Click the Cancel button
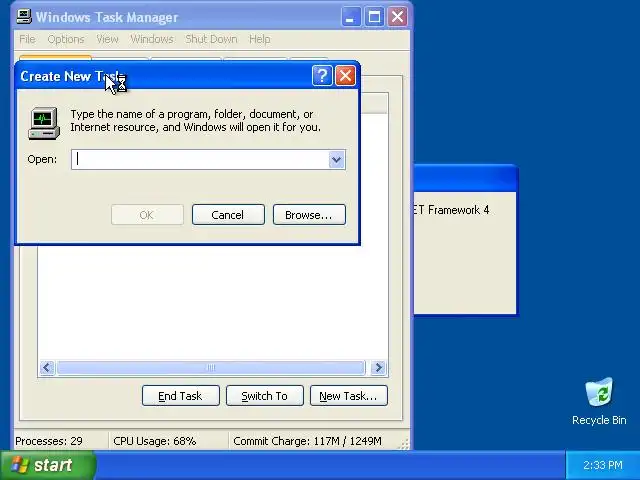Screen dimensions: 640x480 tap(228, 215)
